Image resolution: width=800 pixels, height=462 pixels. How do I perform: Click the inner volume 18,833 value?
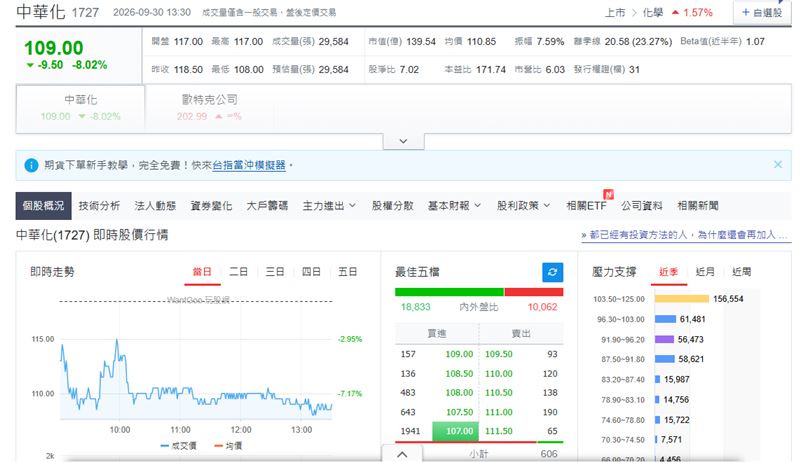pos(415,307)
